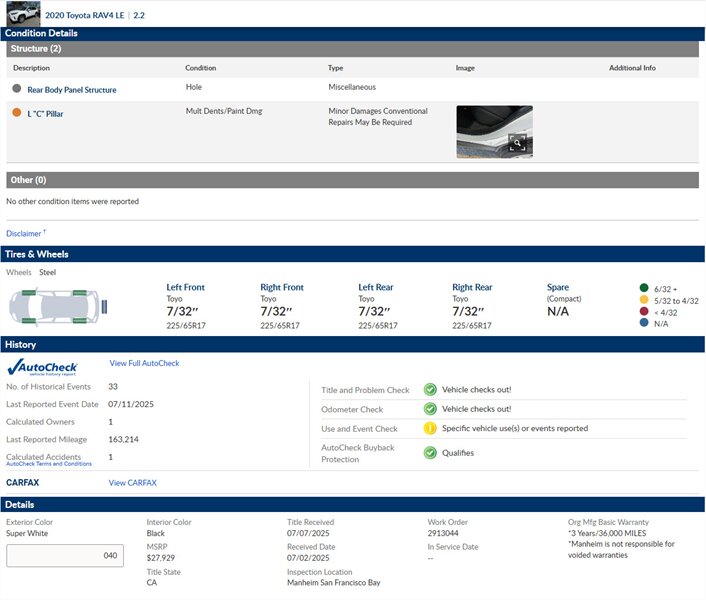The height and width of the screenshot is (600, 706).
Task: Select the Right Rear tire heading
Action: click(x=472, y=287)
